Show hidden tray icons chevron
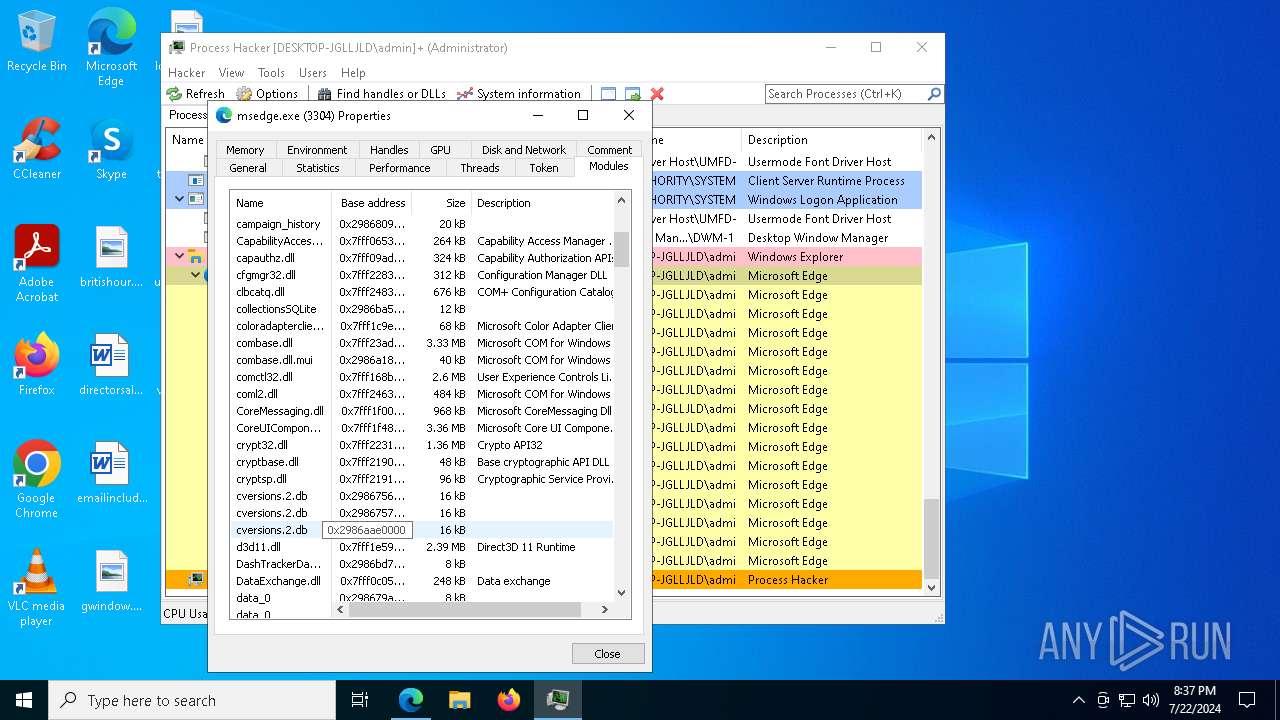 (1078, 700)
